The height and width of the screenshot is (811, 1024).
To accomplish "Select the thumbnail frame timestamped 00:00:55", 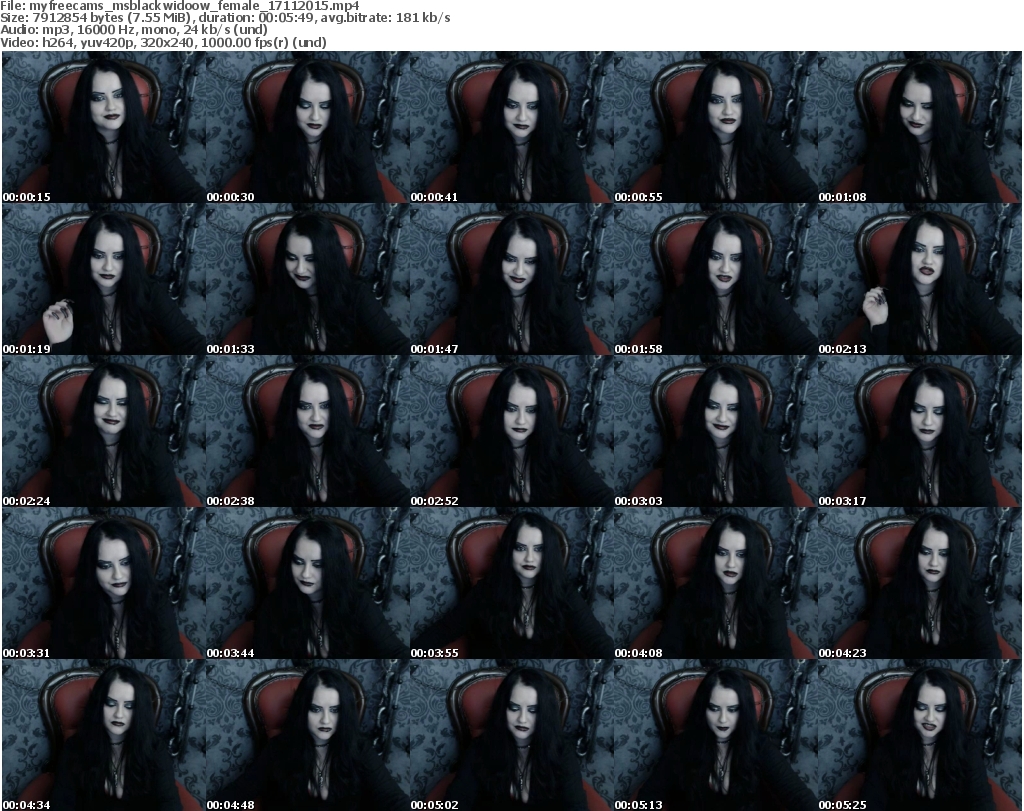I will tap(715, 127).
